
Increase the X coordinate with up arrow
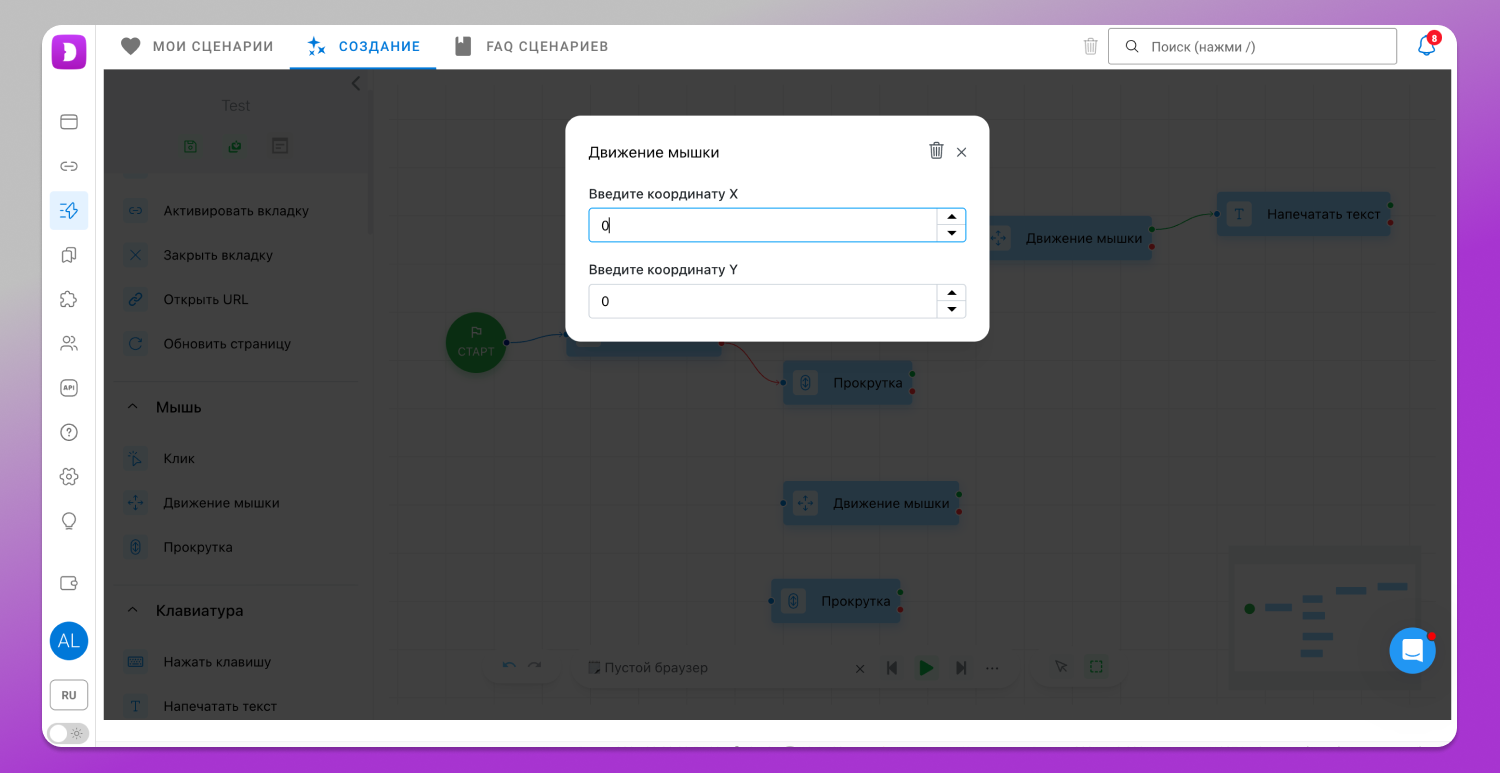[x=951, y=217]
